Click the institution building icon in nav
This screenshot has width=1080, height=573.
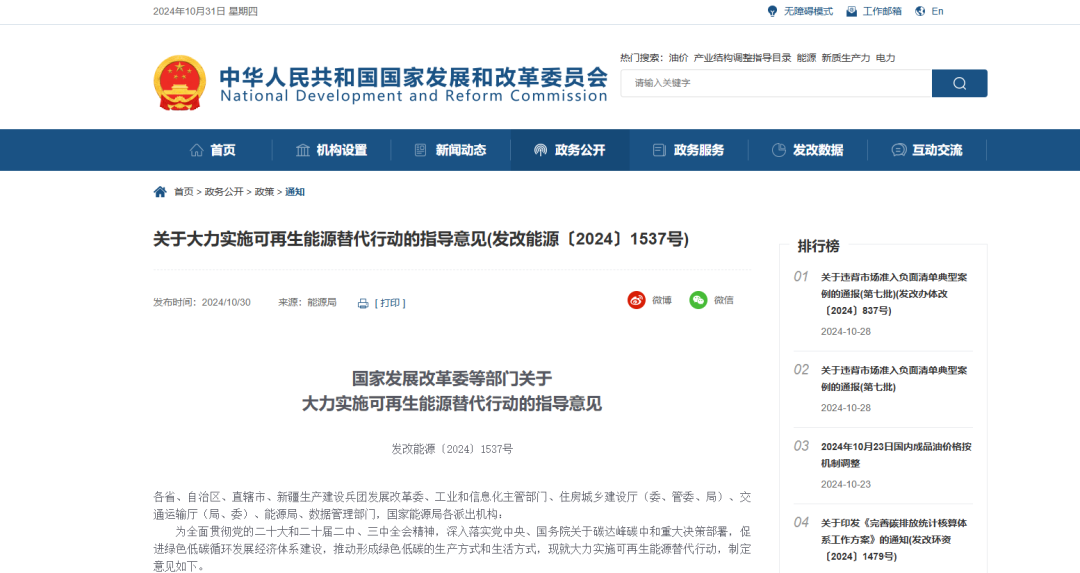click(302, 150)
